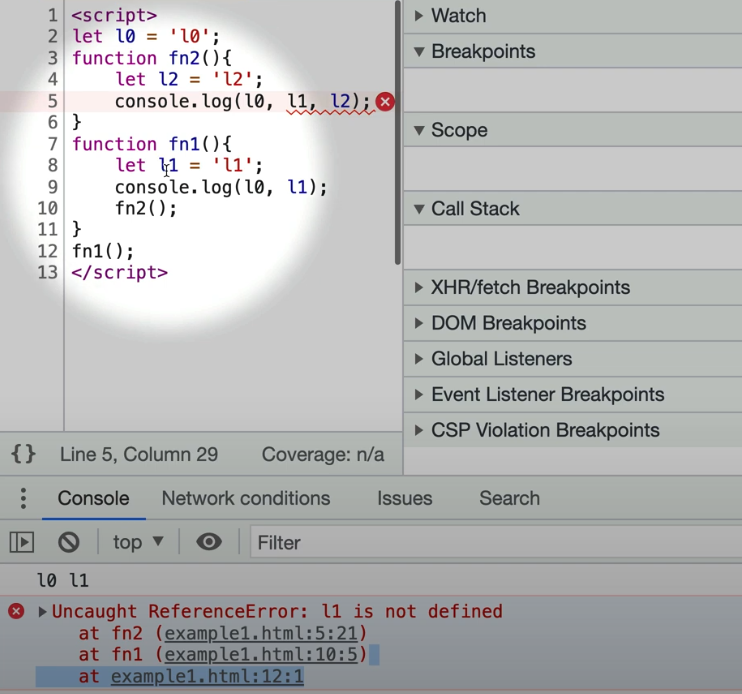Click the pretty-print braces icon

23,454
